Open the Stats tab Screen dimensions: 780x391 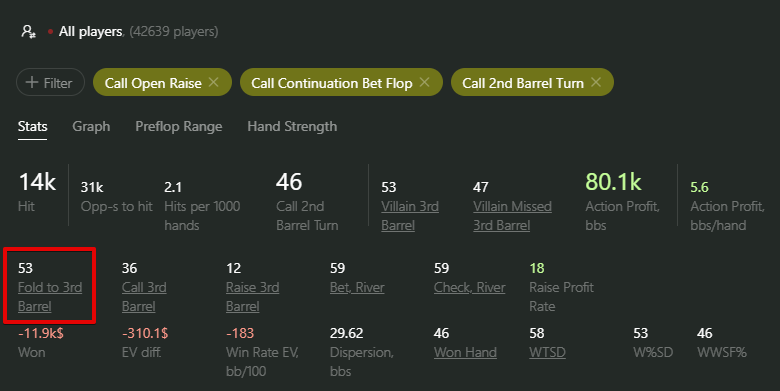pos(32,126)
